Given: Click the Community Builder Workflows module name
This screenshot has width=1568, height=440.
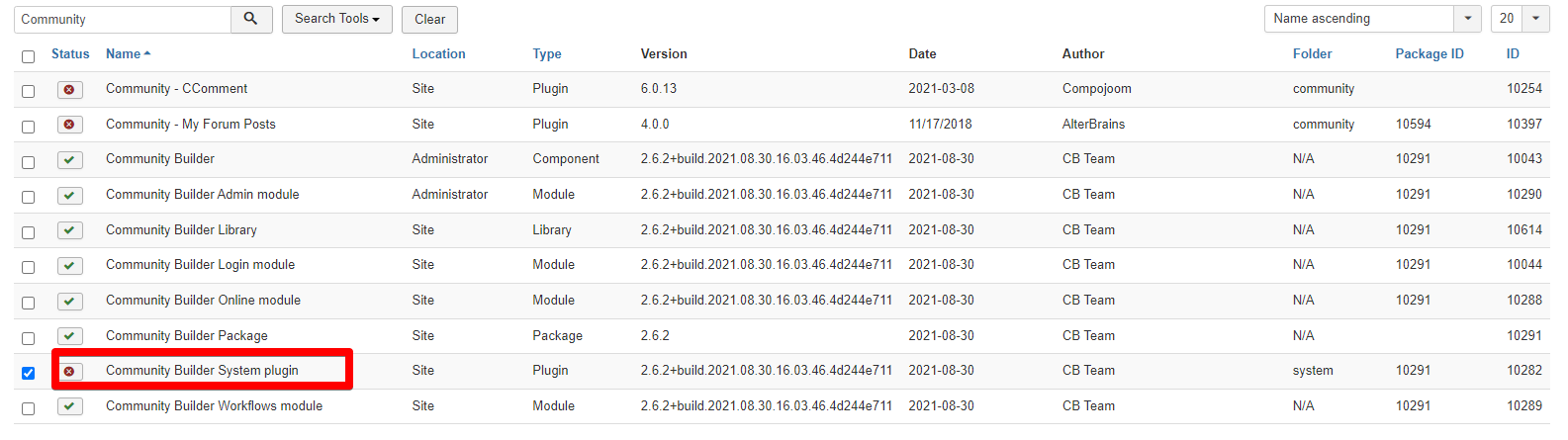Looking at the screenshot, I should click(x=214, y=405).
